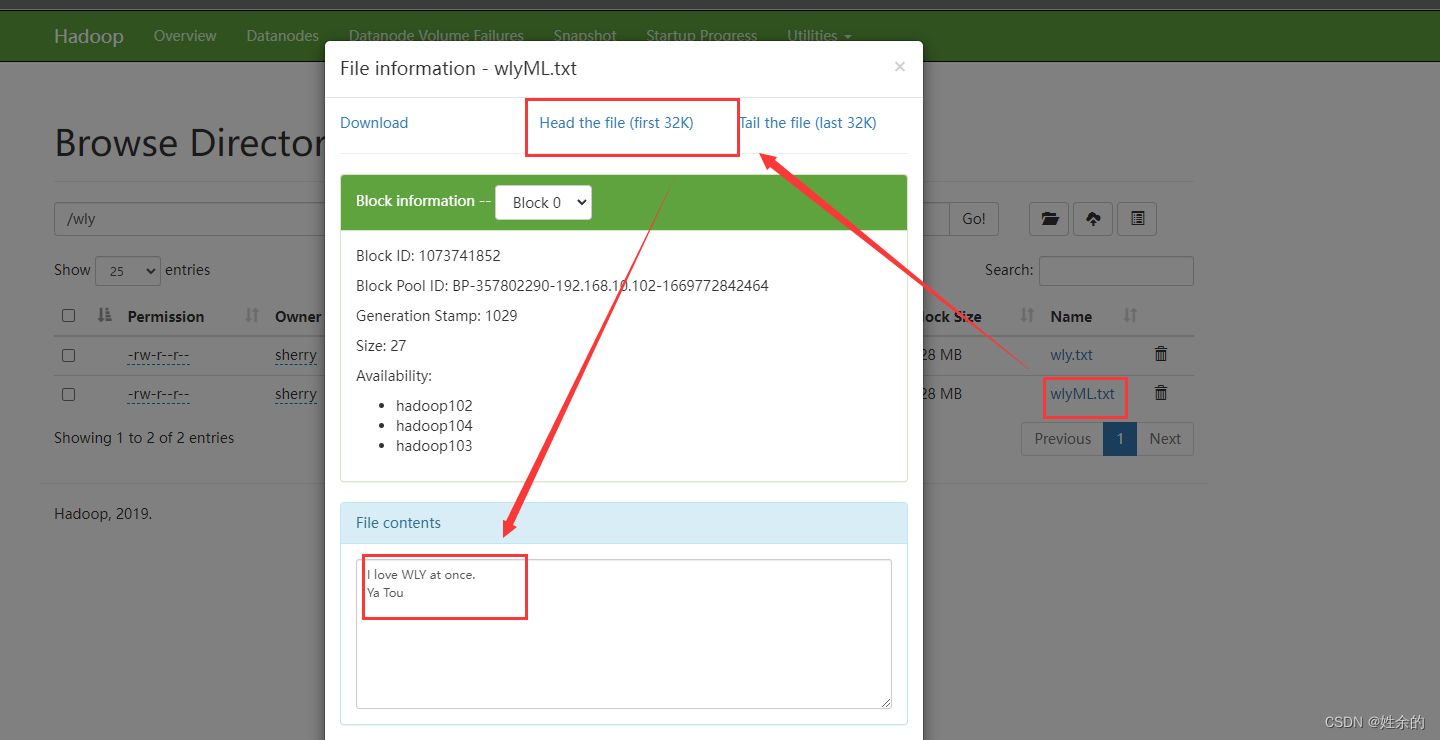Screen dimensions: 1440x740
Task: Click Head the file (first 32K)
Action: tap(616, 123)
